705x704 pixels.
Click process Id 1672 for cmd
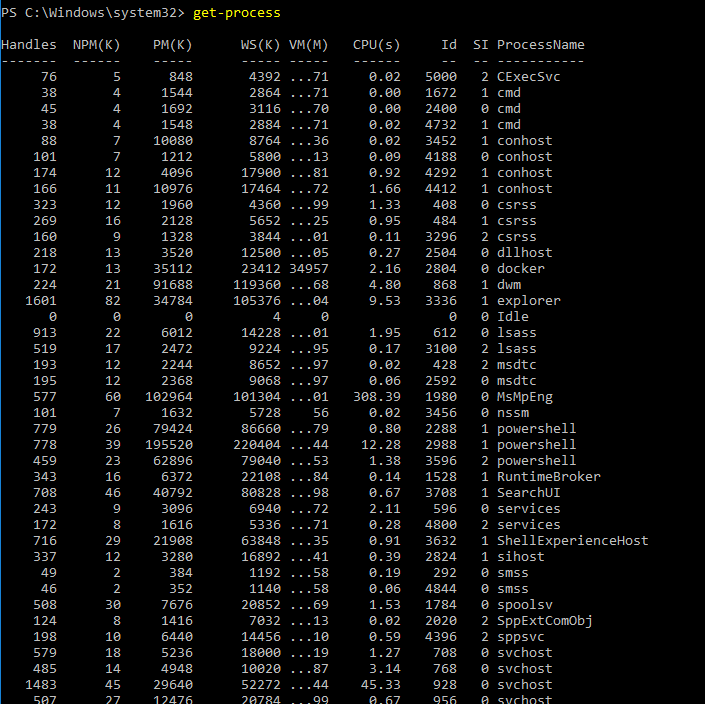point(441,93)
